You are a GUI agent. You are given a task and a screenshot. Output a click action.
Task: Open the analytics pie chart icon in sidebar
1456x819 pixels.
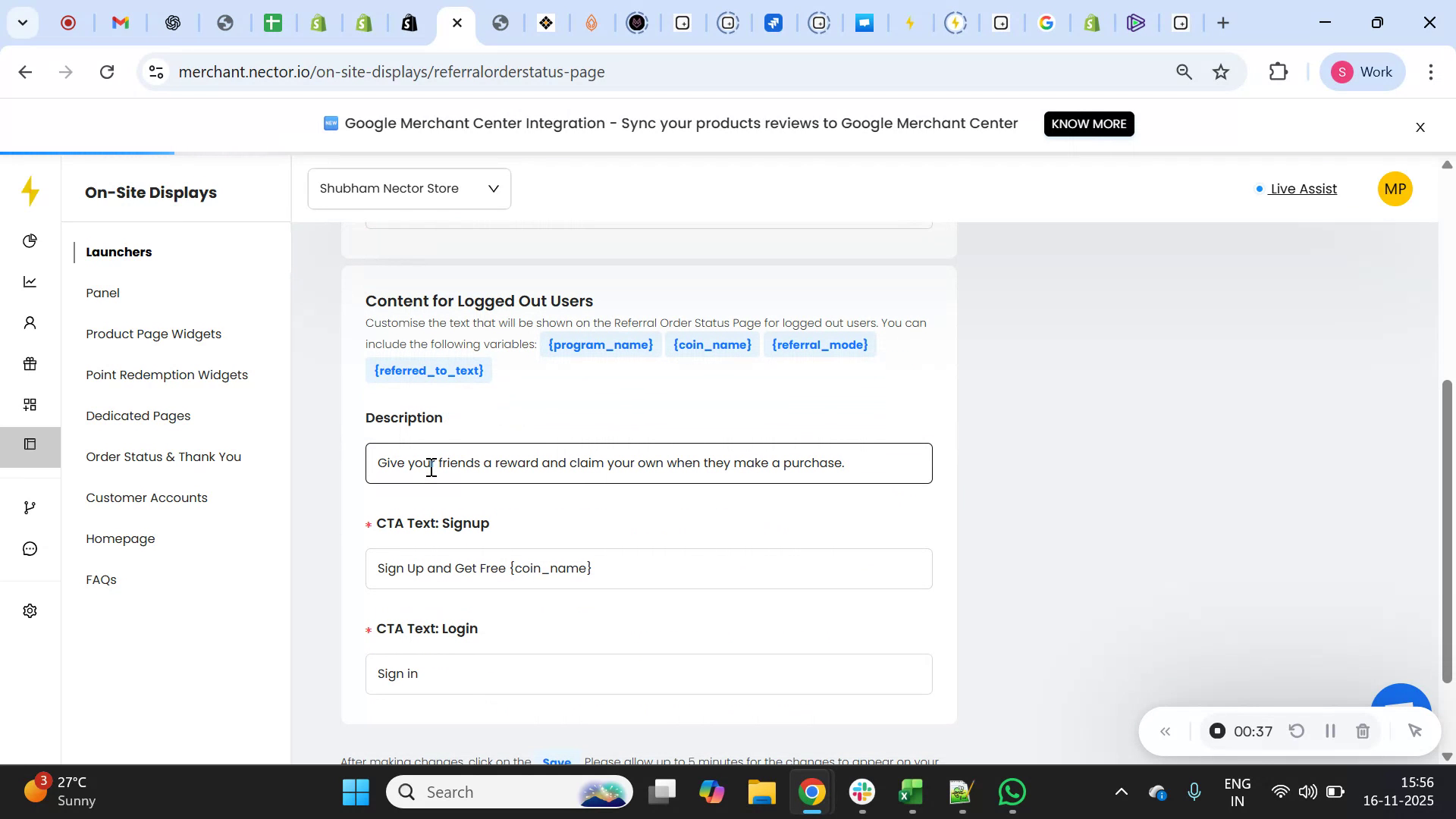coord(30,240)
